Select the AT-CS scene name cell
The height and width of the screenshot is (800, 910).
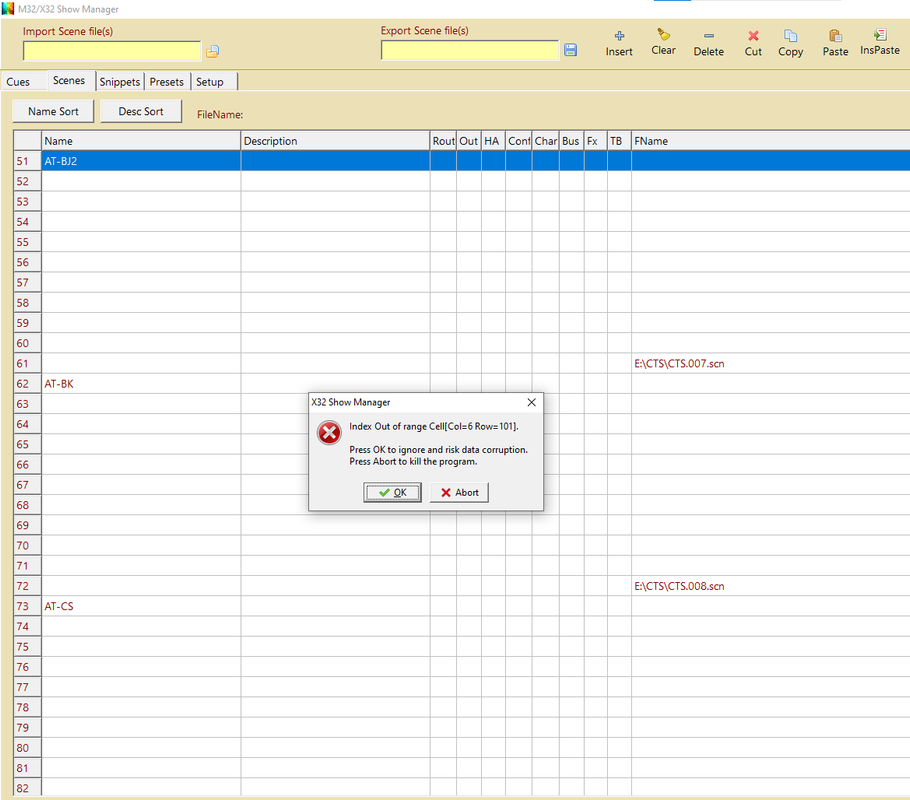pos(141,606)
